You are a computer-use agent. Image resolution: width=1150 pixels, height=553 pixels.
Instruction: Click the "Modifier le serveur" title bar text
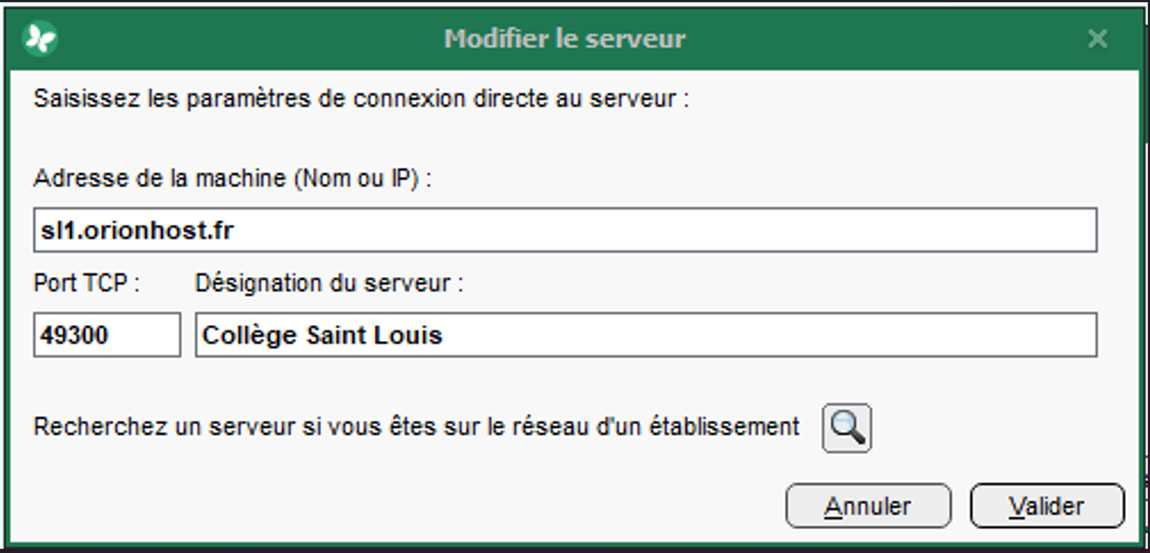tap(565, 39)
